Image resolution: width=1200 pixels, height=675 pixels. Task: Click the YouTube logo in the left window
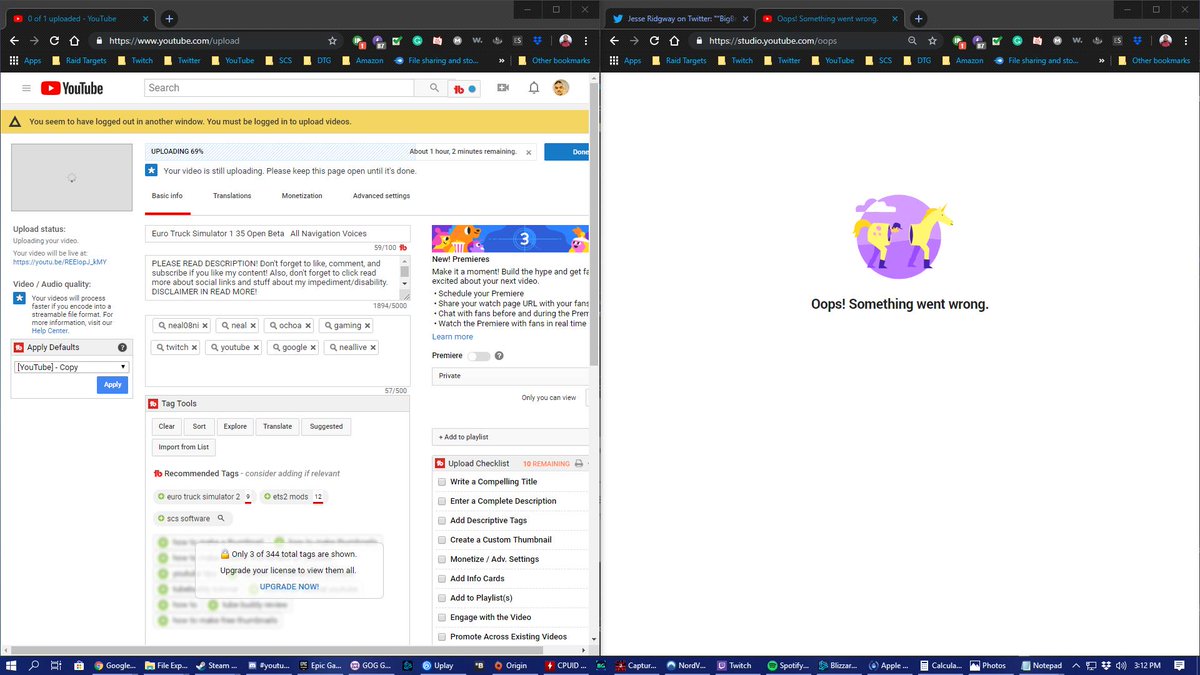[x=72, y=88]
